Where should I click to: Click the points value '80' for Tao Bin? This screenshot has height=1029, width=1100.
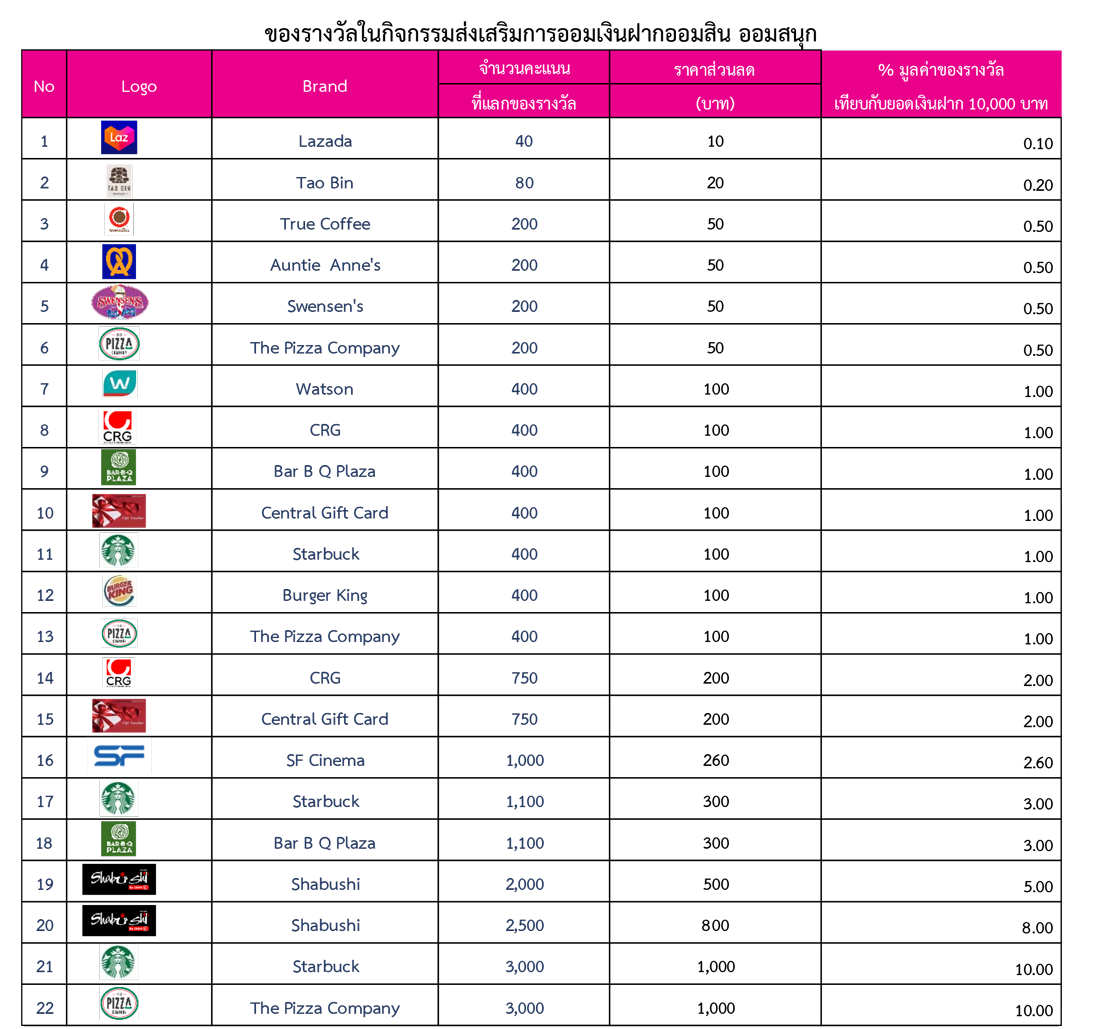tap(524, 182)
